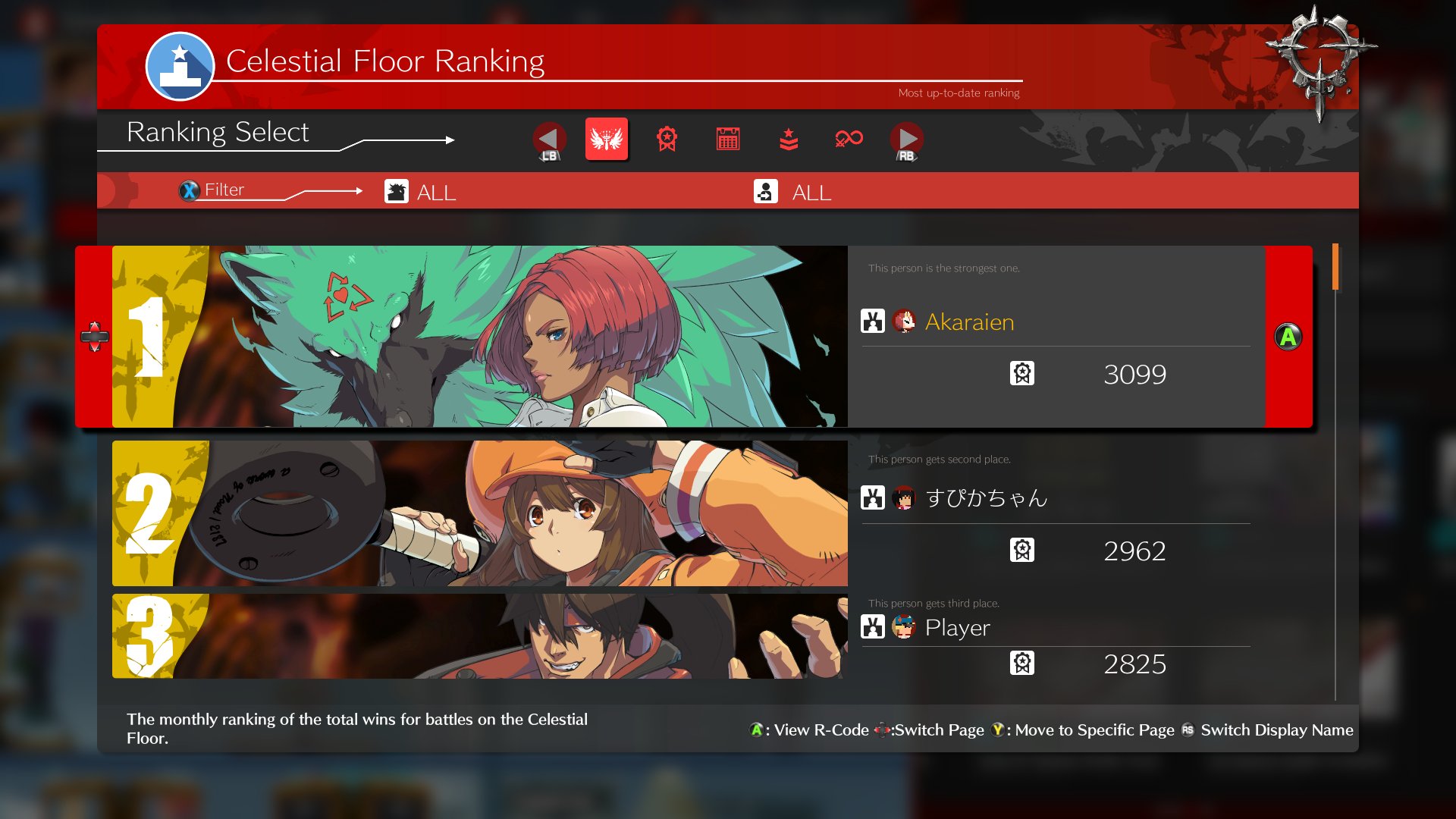Click the player filter person icon
Screen dimensions: 1456x819
coord(766,191)
